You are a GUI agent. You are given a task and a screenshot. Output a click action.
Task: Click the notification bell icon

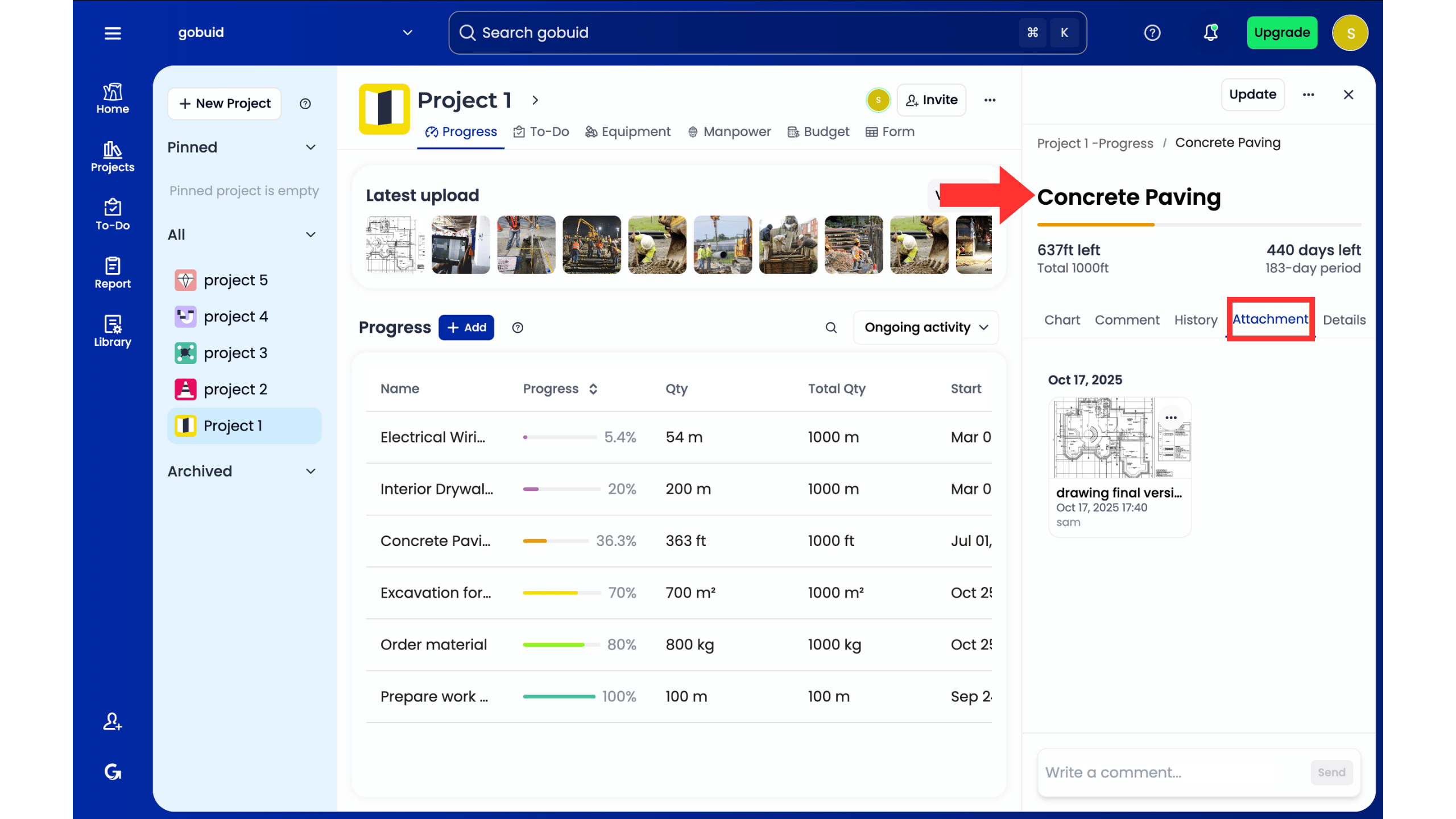pyautogui.click(x=1210, y=33)
